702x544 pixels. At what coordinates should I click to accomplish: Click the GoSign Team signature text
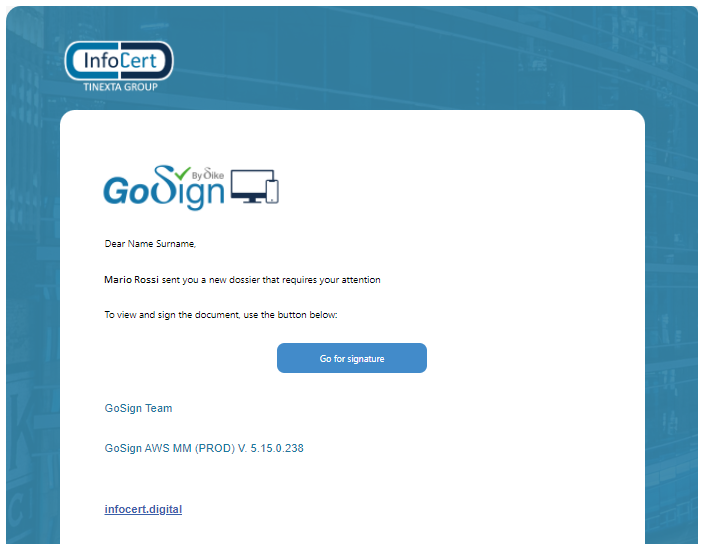click(x=138, y=408)
